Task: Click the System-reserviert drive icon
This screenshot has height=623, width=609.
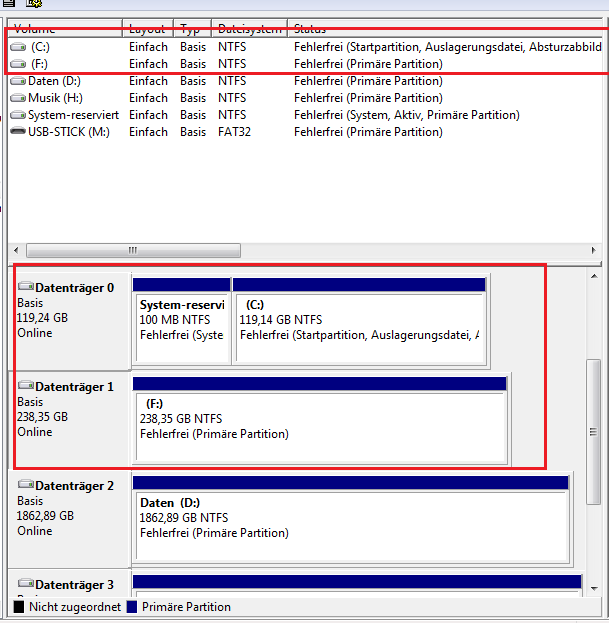Action: pyautogui.click(x=18, y=115)
